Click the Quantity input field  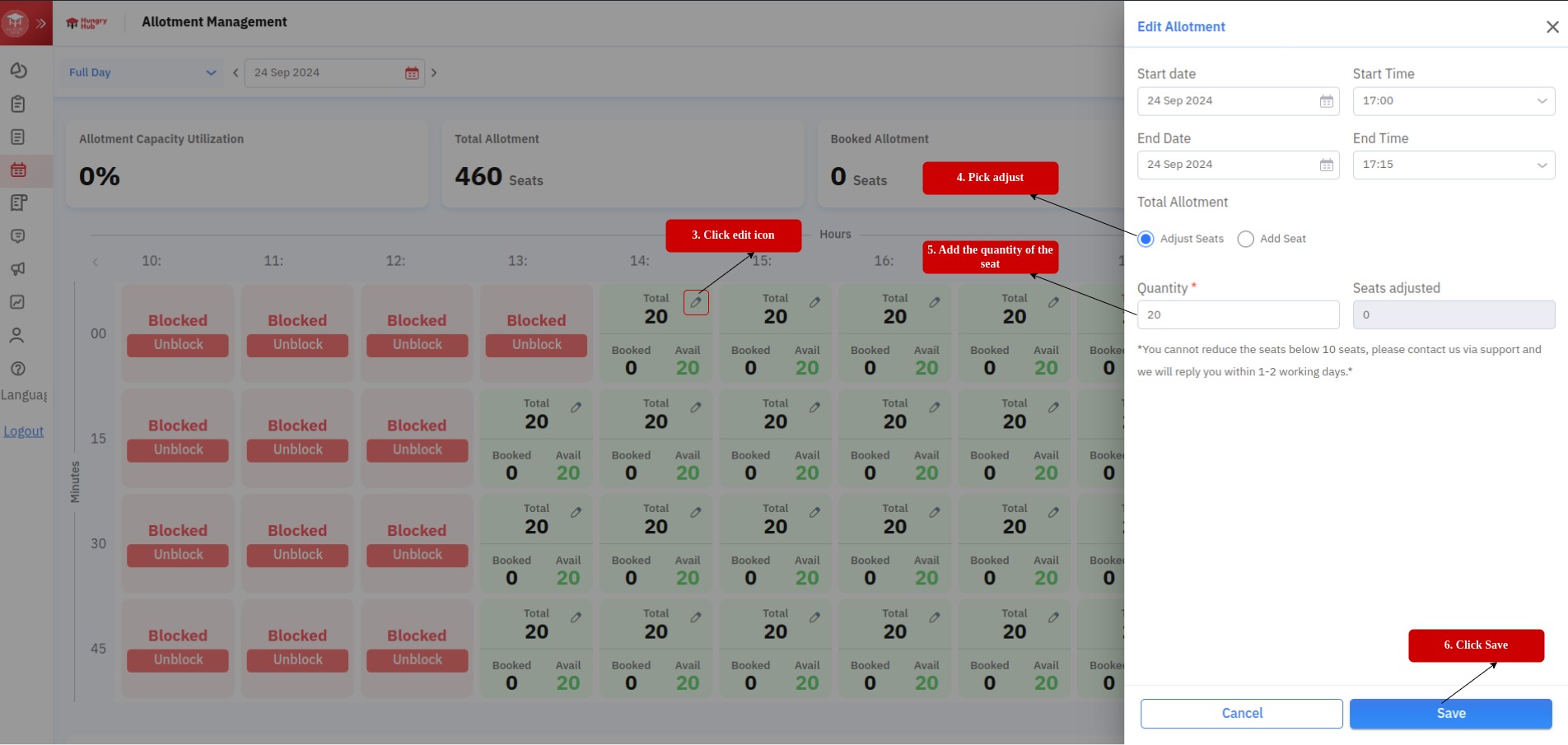pos(1237,314)
